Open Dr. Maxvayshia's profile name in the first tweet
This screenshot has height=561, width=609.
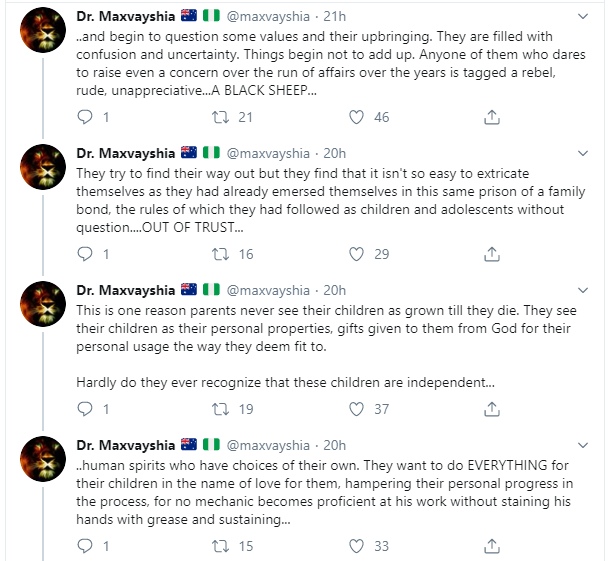point(124,17)
